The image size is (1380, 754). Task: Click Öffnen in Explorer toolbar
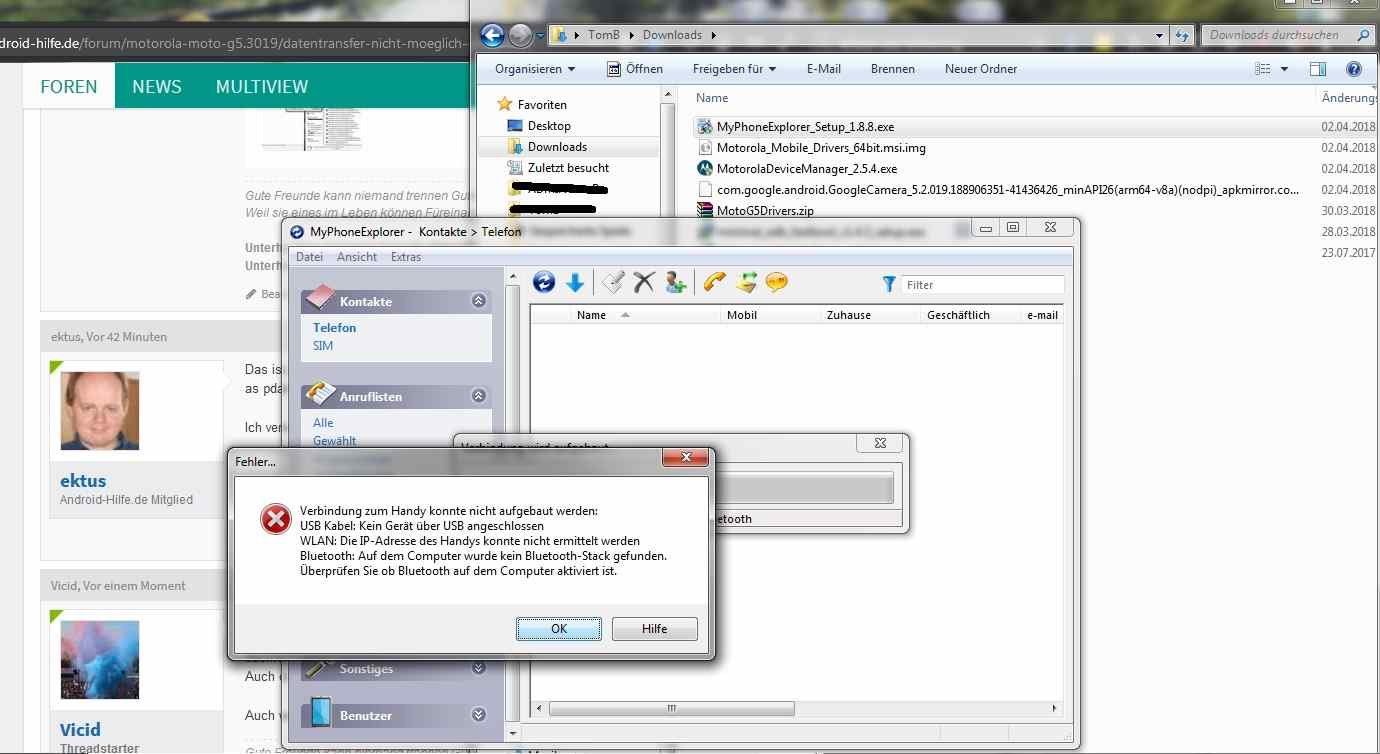point(635,69)
